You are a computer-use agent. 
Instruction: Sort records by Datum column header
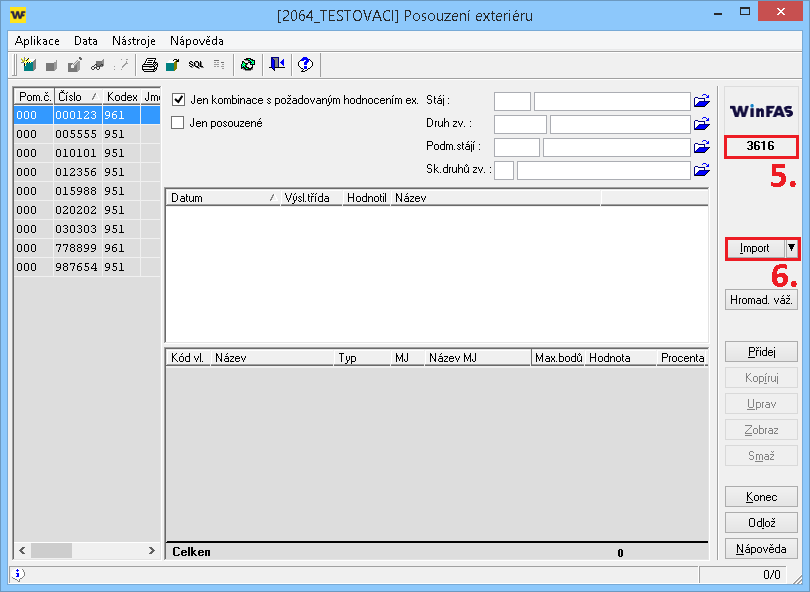pyautogui.click(x=187, y=198)
